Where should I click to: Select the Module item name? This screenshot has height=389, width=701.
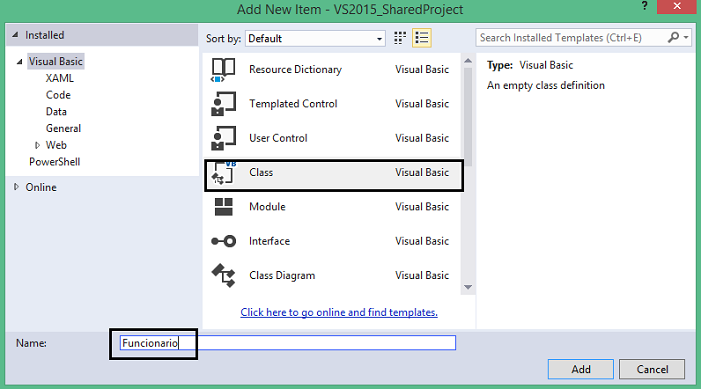click(x=267, y=207)
